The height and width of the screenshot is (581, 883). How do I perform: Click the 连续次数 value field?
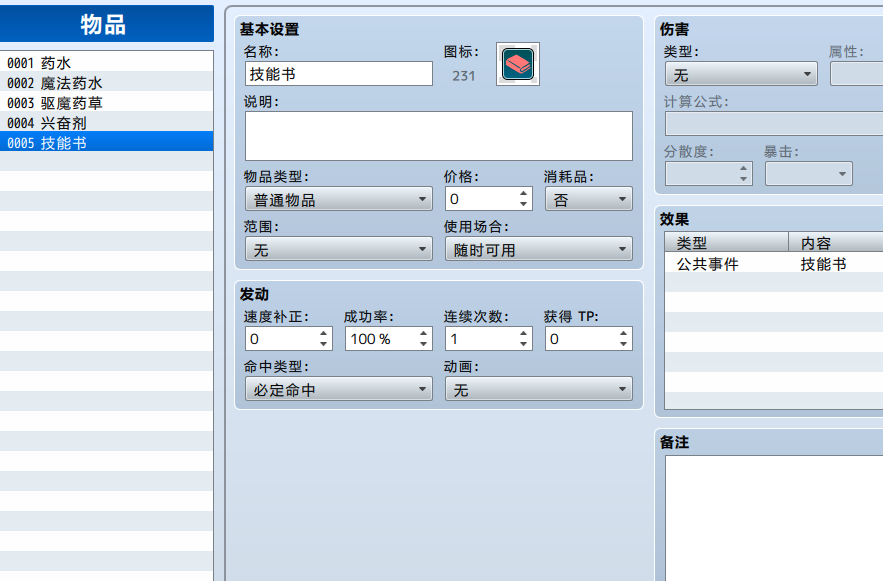[x=480, y=339]
